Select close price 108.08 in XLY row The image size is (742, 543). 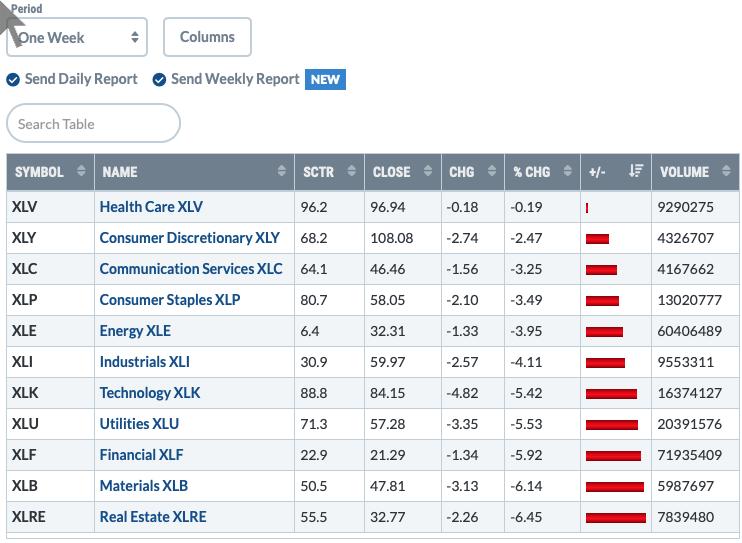pyautogui.click(x=391, y=238)
